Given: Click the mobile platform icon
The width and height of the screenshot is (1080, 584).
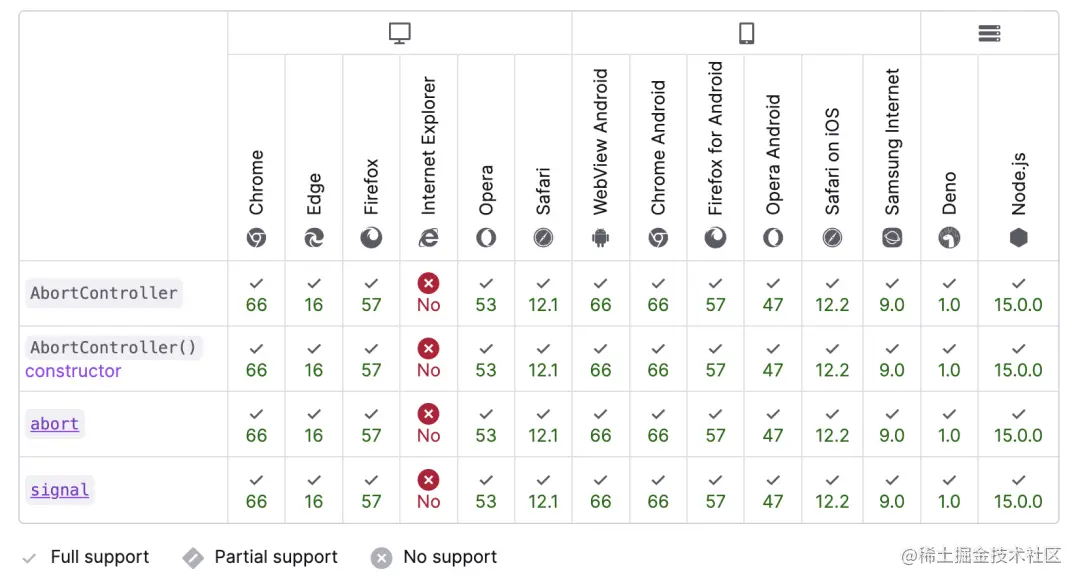Looking at the screenshot, I should (x=746, y=34).
